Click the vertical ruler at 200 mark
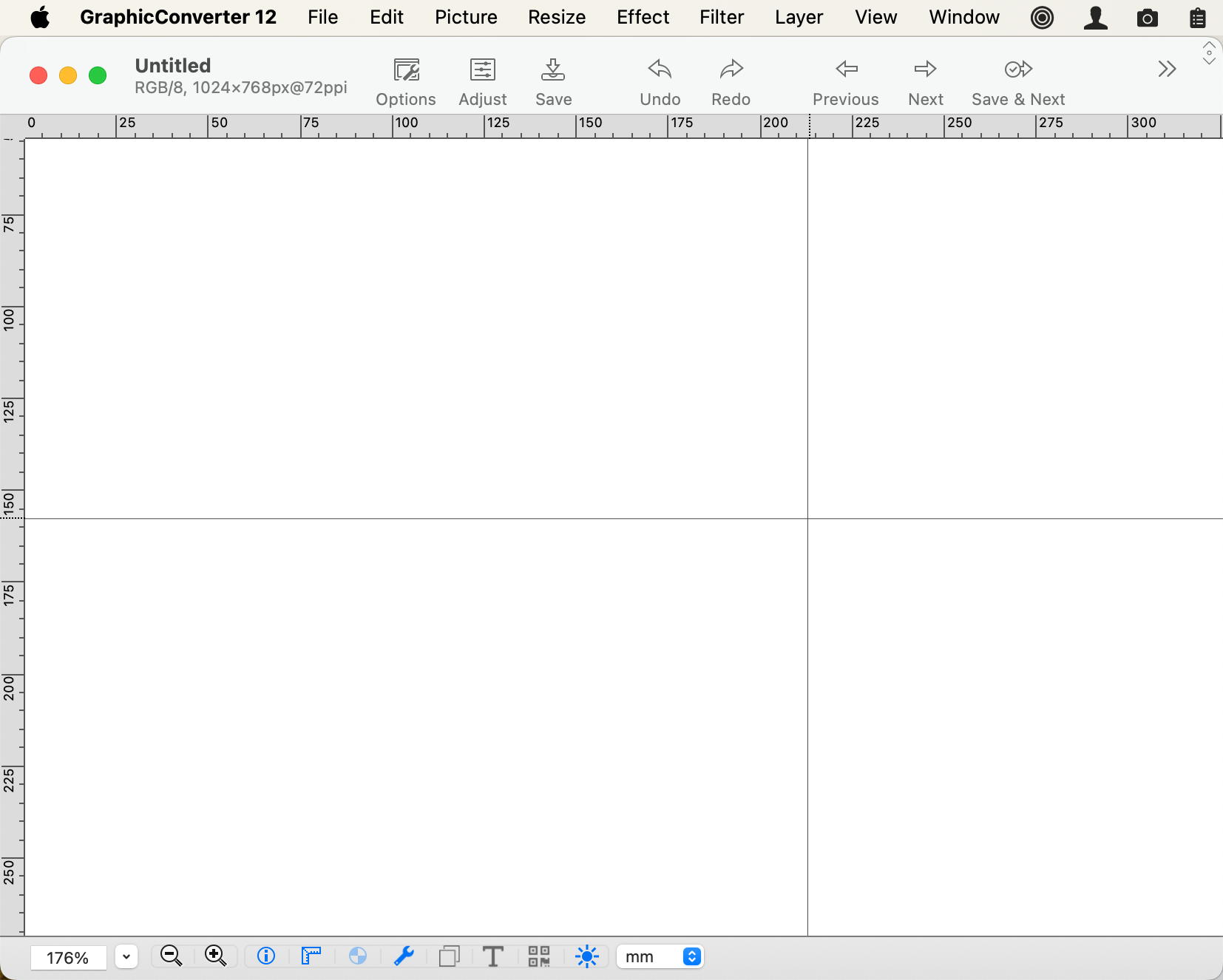The width and height of the screenshot is (1223, 980). [9, 688]
